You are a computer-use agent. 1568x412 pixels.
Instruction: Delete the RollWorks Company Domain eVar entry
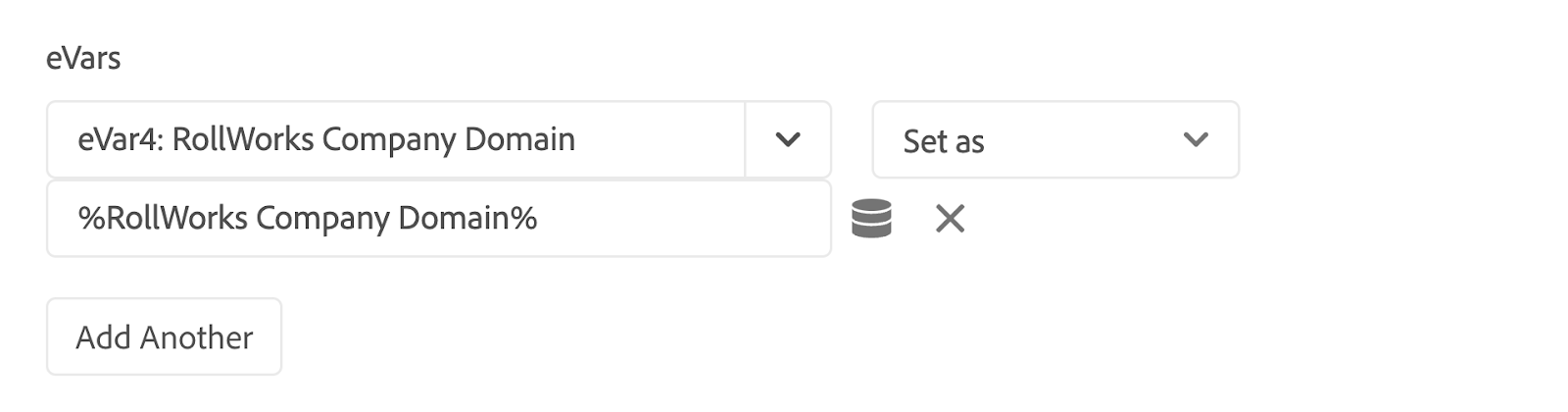[950, 218]
